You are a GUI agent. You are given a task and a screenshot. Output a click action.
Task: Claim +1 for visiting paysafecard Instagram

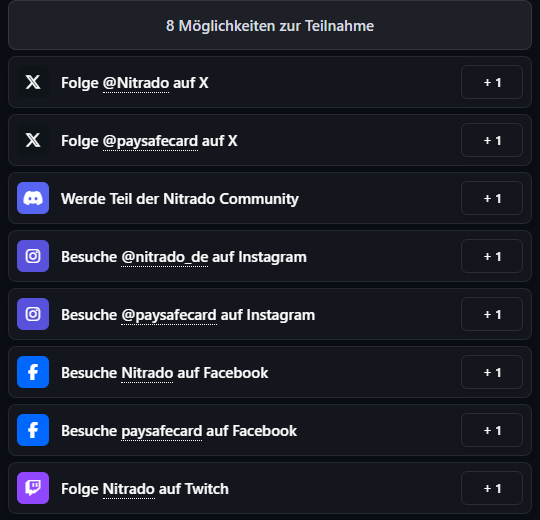[492, 314]
